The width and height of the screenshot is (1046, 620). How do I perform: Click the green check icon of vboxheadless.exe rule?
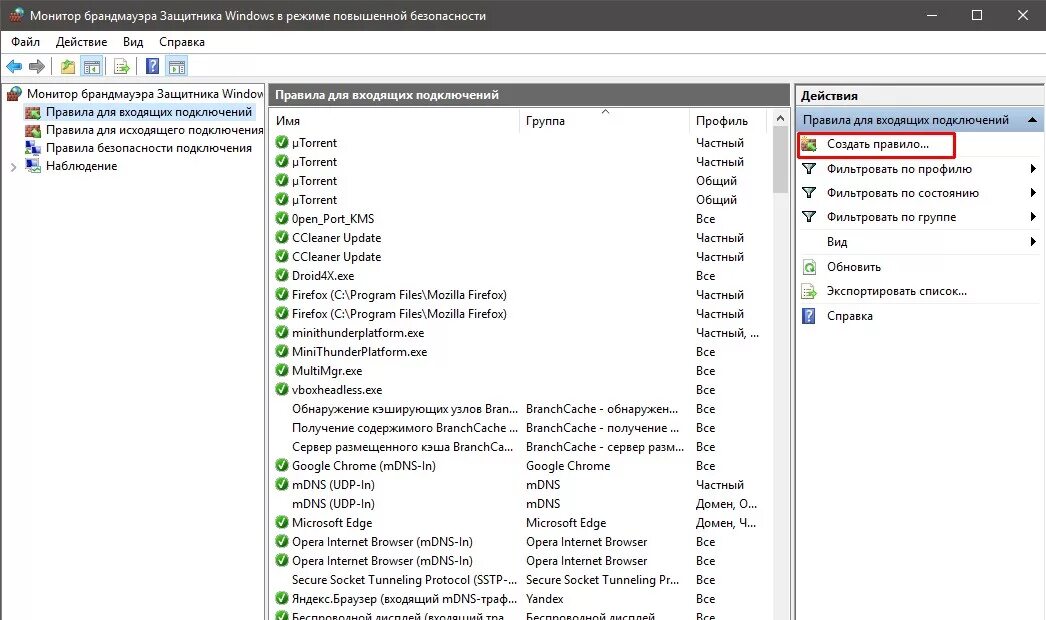click(282, 389)
